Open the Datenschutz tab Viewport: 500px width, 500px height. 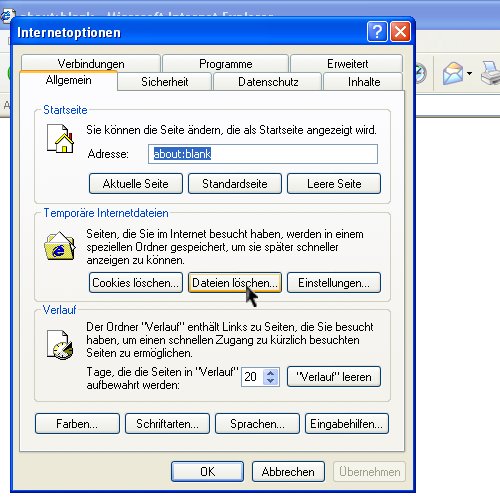(268, 82)
